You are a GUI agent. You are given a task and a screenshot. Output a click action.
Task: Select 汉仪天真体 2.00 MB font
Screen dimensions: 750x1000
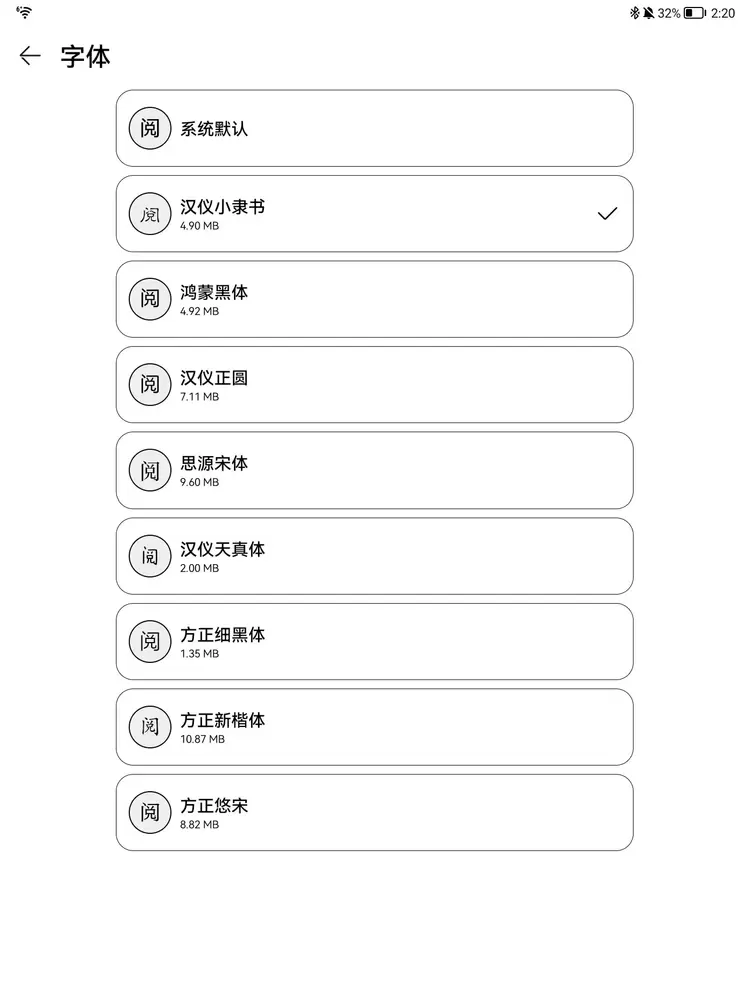[x=374, y=556]
